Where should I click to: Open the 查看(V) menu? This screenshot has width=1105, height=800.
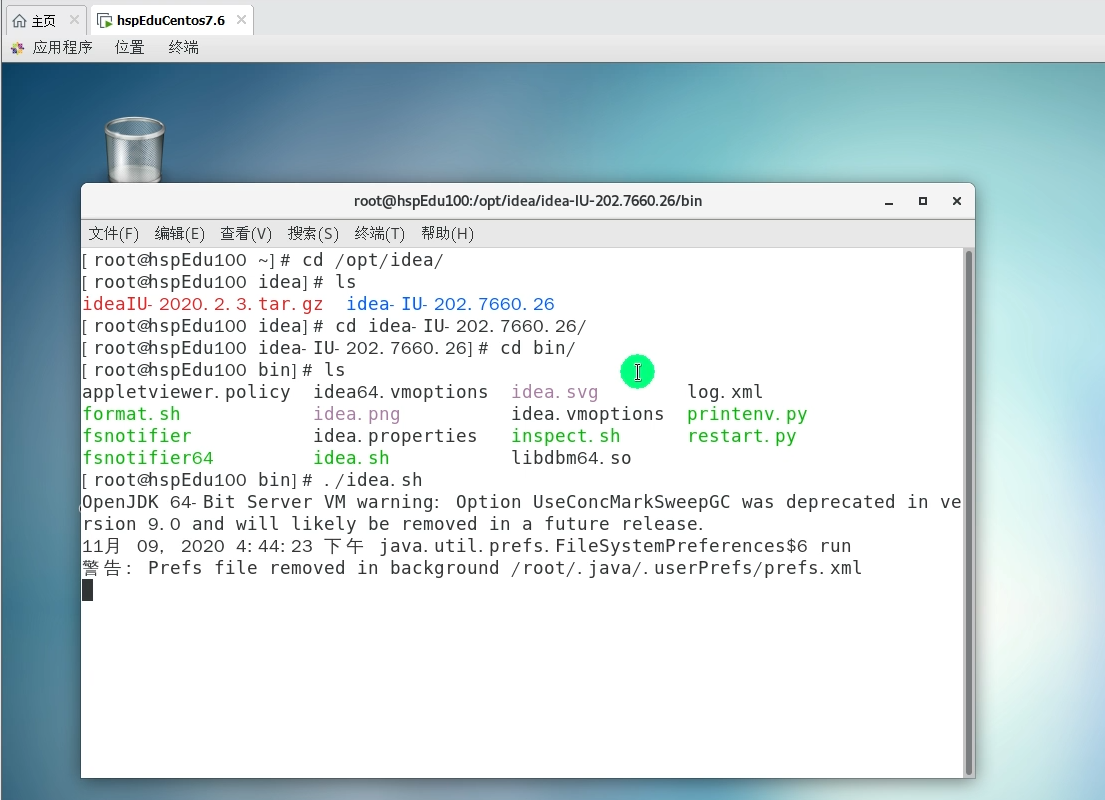point(245,233)
